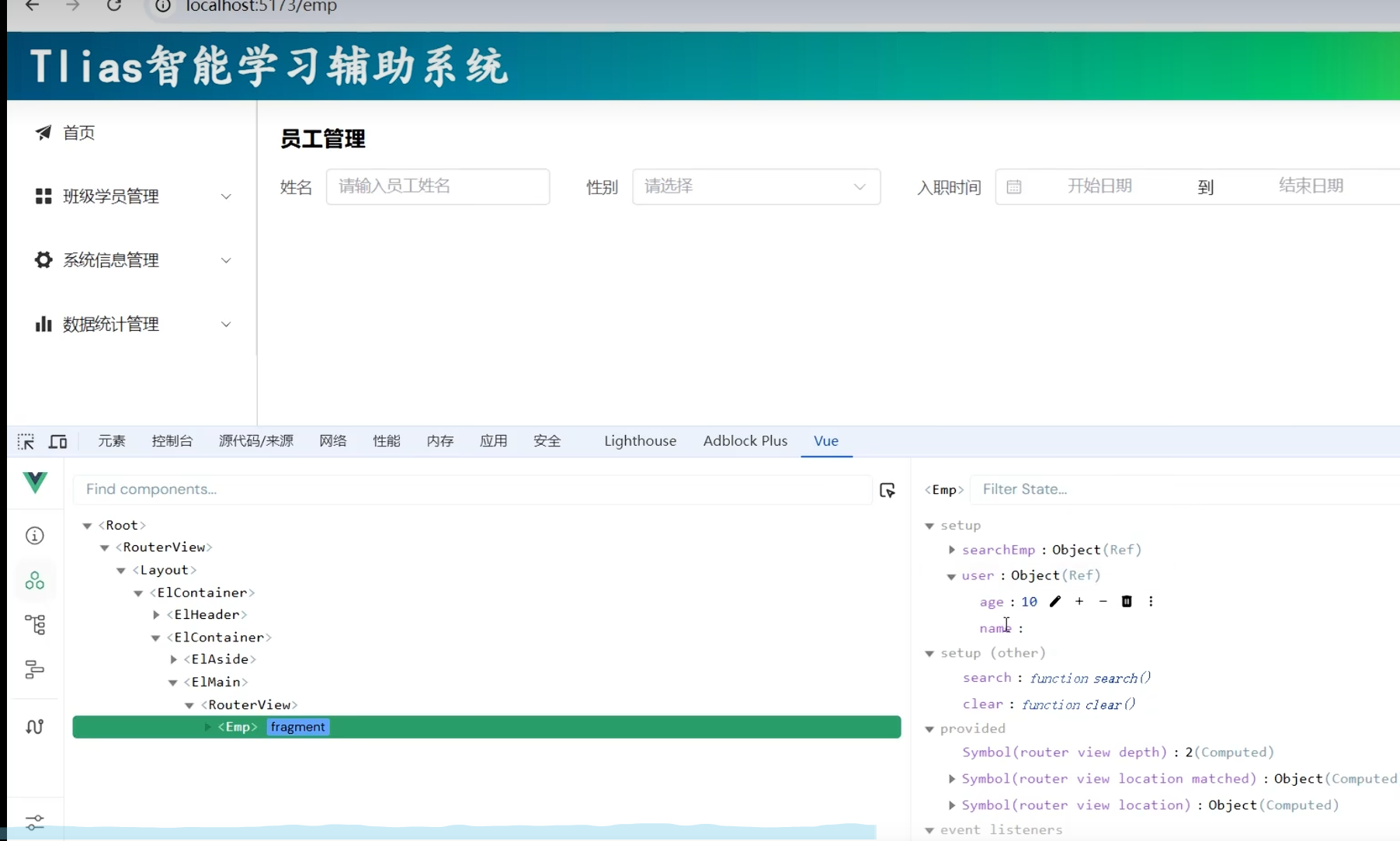Image resolution: width=1400 pixels, height=841 pixels.
Task: Open the 性别 select dropdown
Action: [x=756, y=186]
